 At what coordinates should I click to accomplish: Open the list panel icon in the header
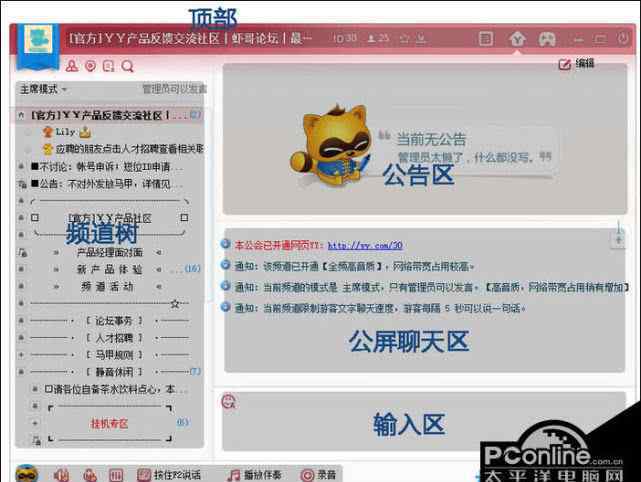(x=486, y=39)
